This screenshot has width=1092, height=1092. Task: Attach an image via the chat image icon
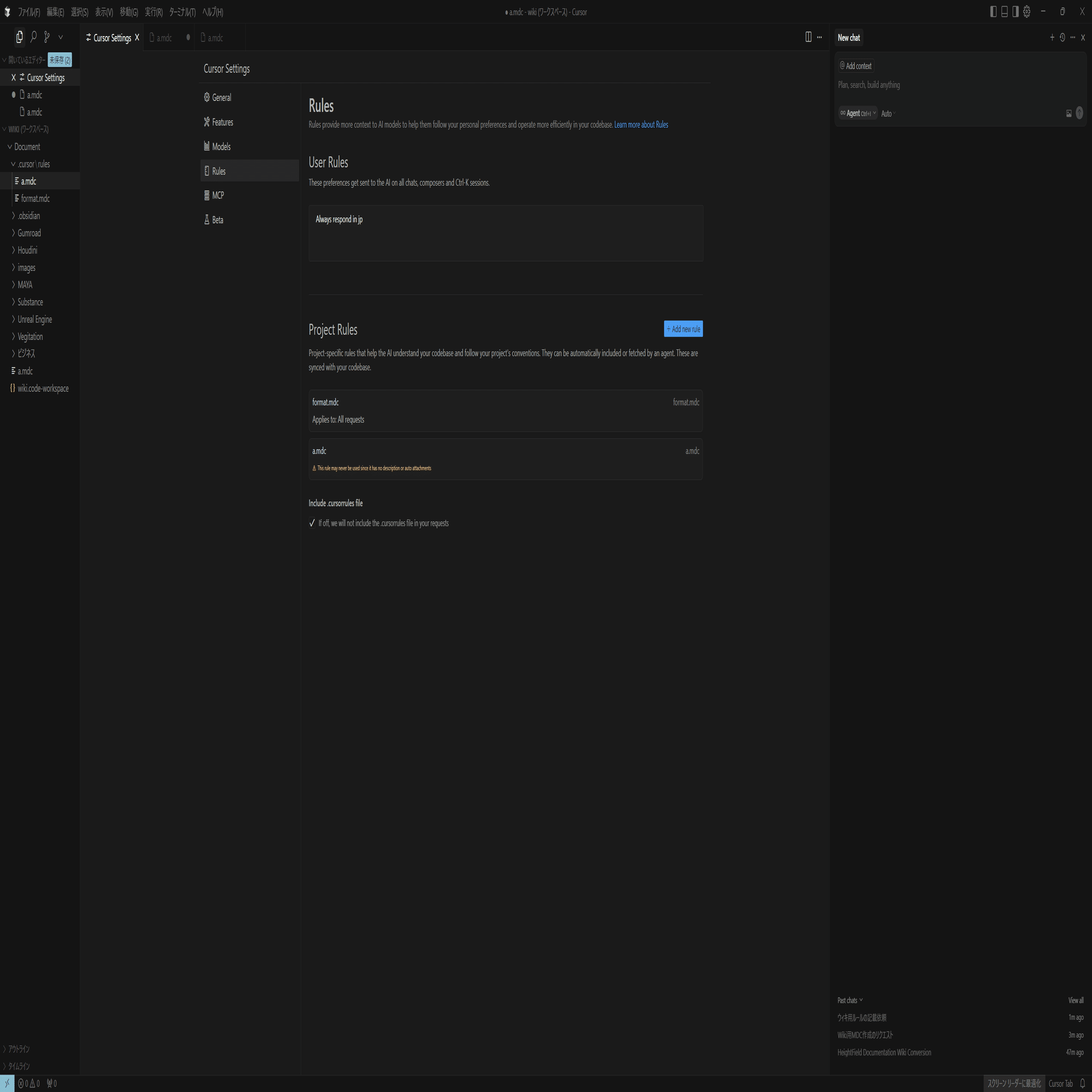[x=1069, y=114]
